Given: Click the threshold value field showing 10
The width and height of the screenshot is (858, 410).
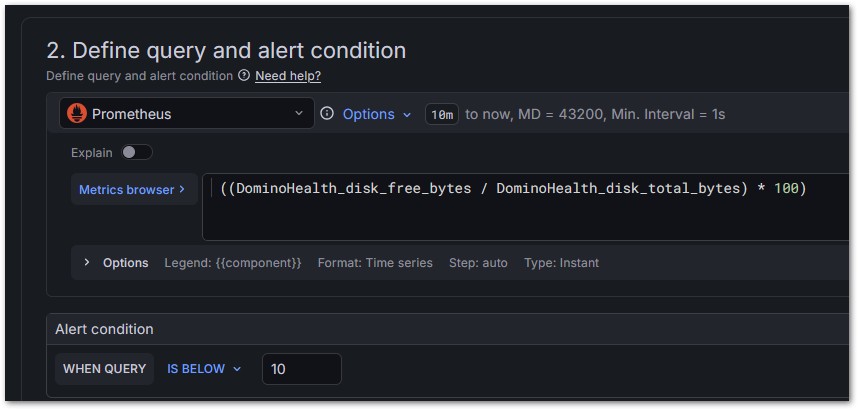Looking at the screenshot, I should coord(302,369).
